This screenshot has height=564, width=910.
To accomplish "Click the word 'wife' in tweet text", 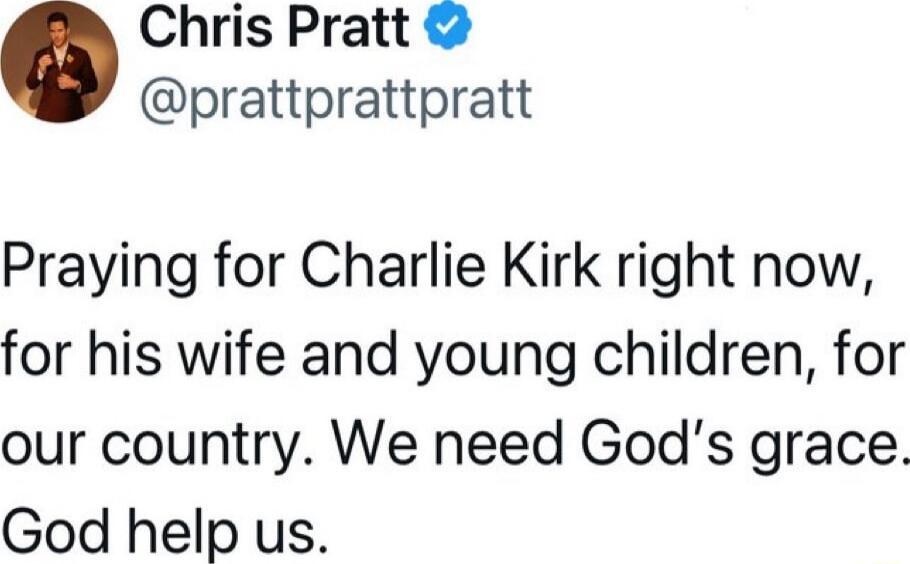I will click(232, 355).
